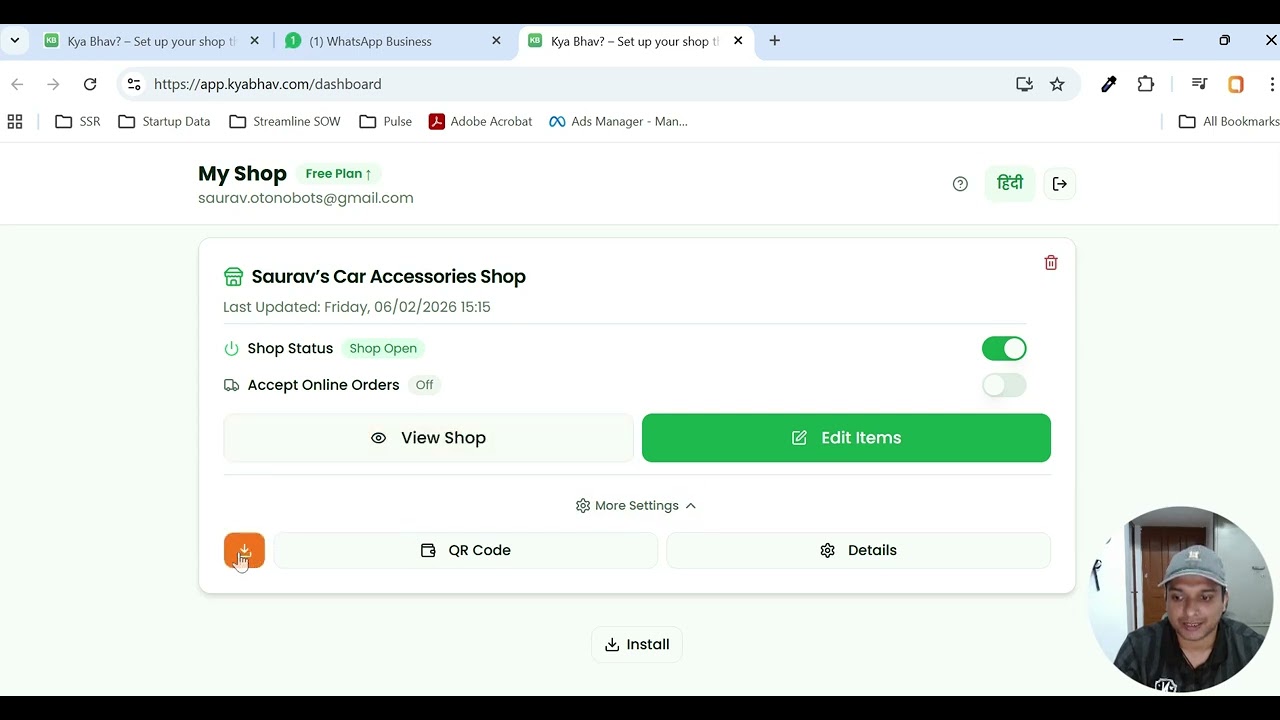Open the SSR bookmark folder
1280x720 pixels.
78,121
